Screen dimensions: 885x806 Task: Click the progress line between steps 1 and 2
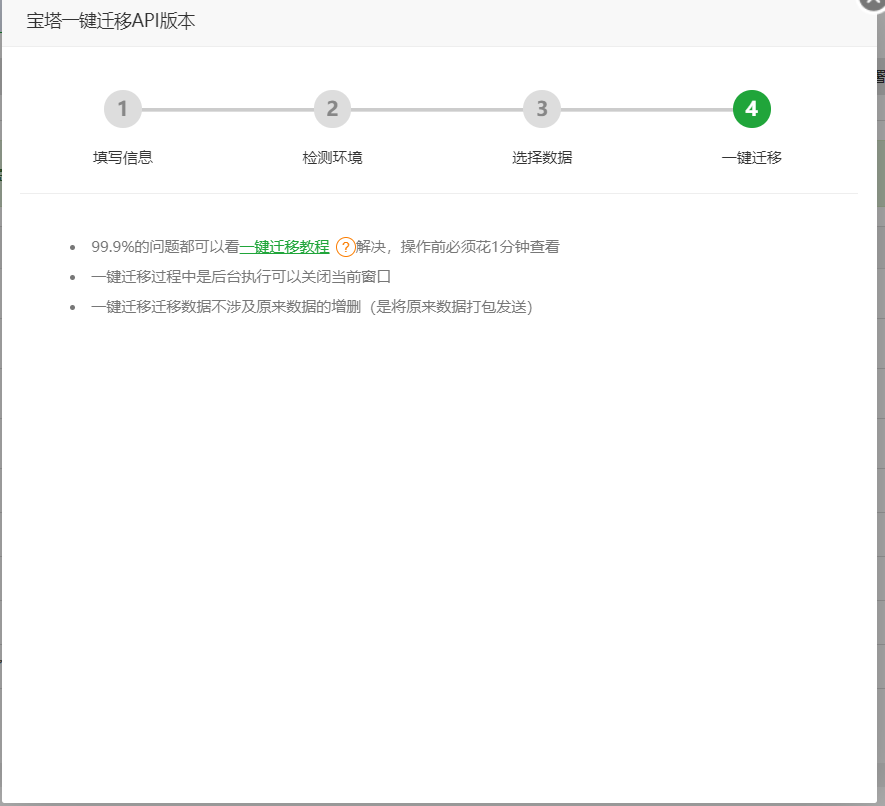click(x=227, y=109)
